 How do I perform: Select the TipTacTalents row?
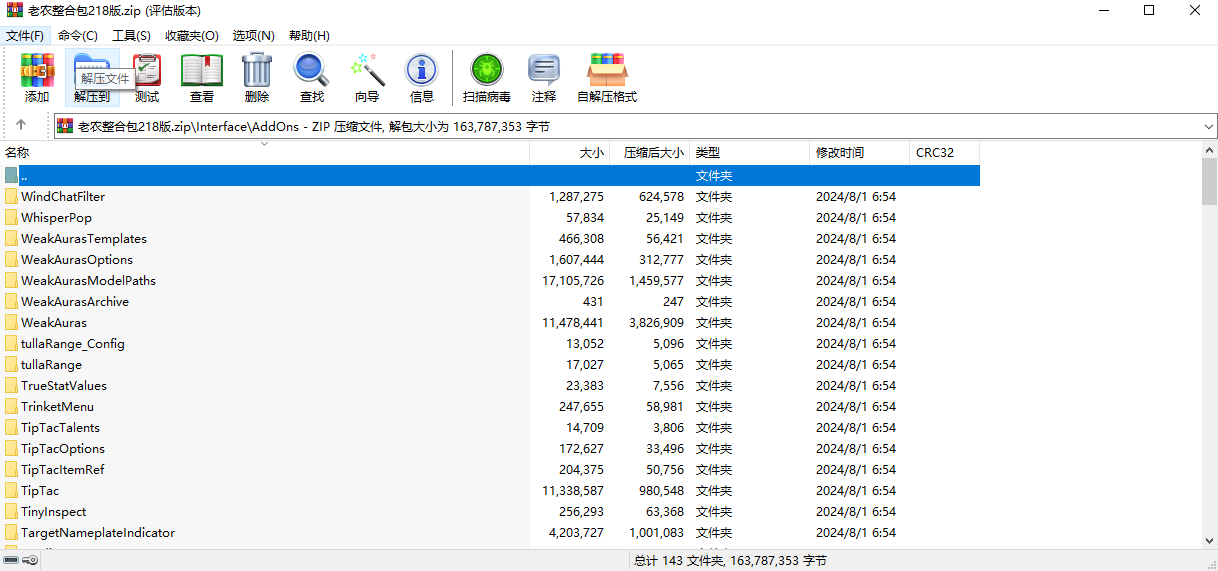(x=490, y=428)
